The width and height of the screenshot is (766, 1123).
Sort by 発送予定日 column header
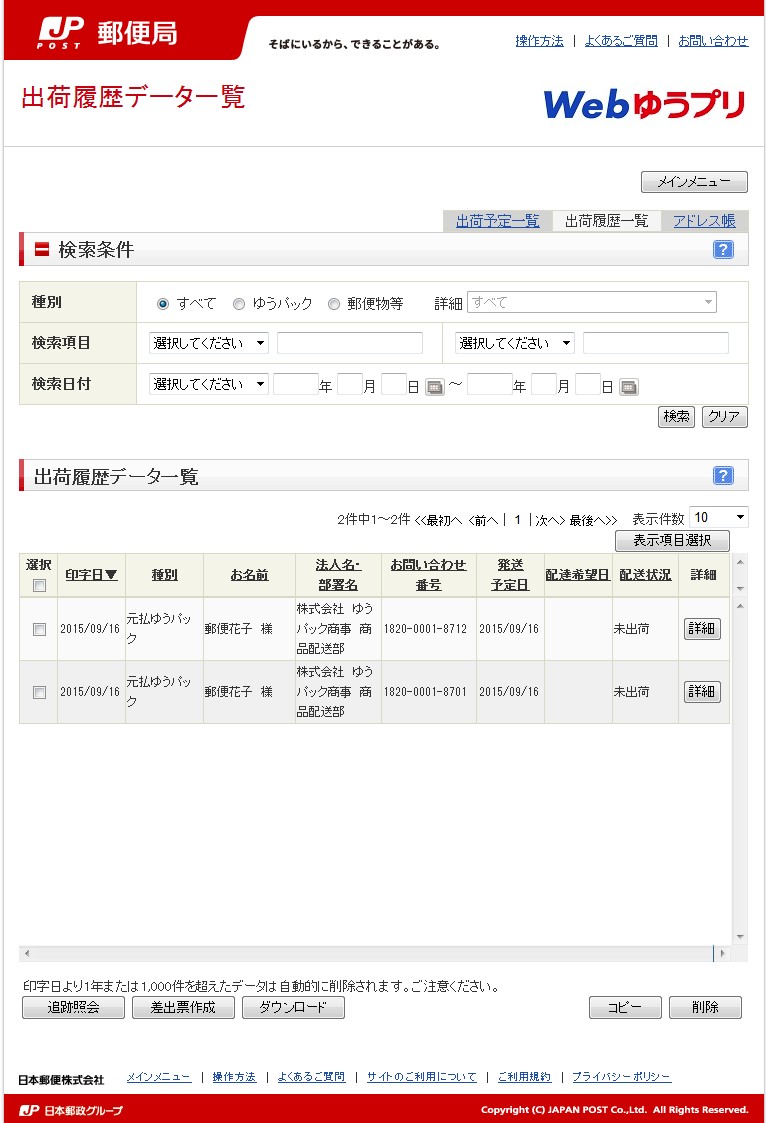(510, 575)
